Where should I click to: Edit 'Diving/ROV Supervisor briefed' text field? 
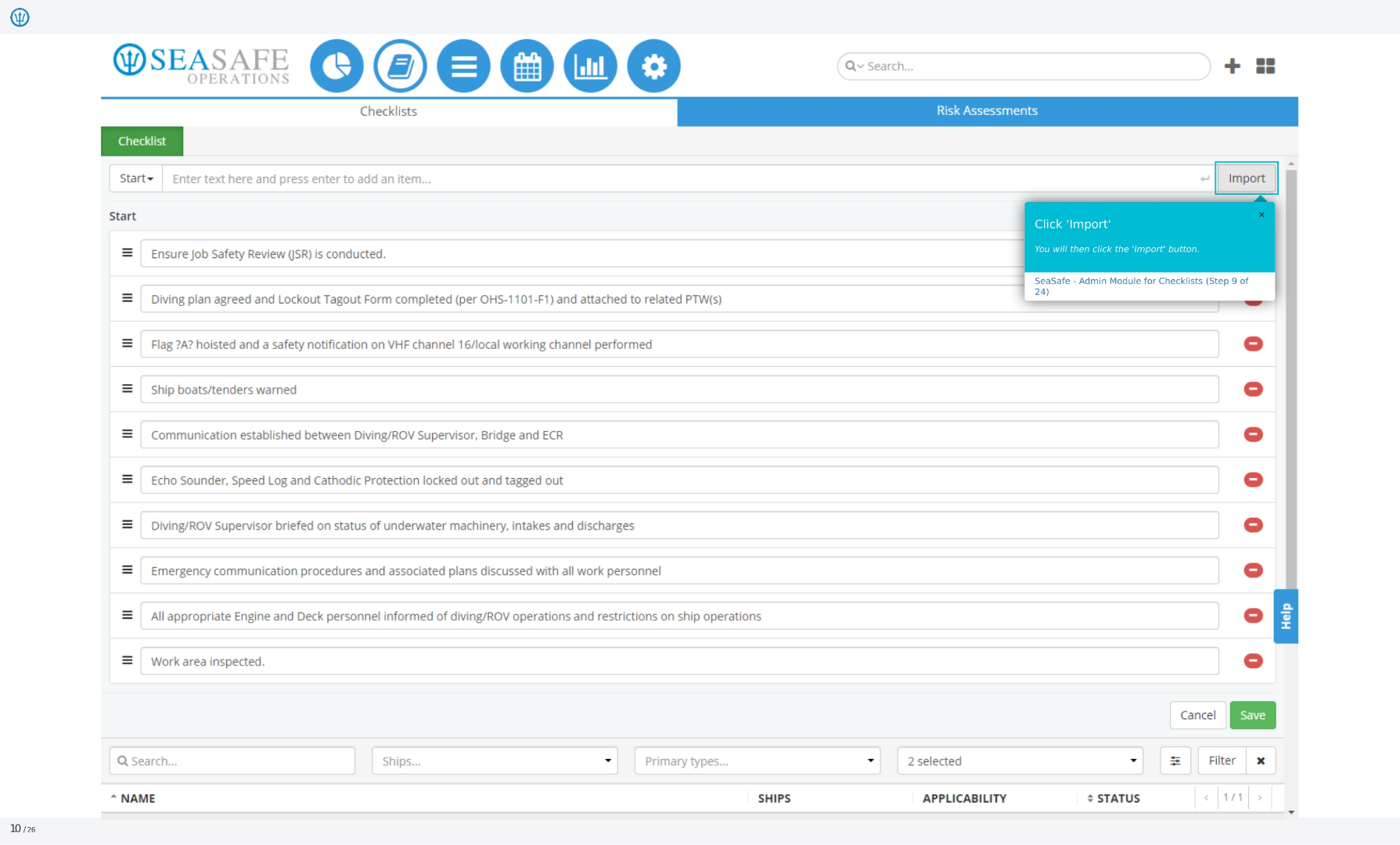(x=679, y=526)
